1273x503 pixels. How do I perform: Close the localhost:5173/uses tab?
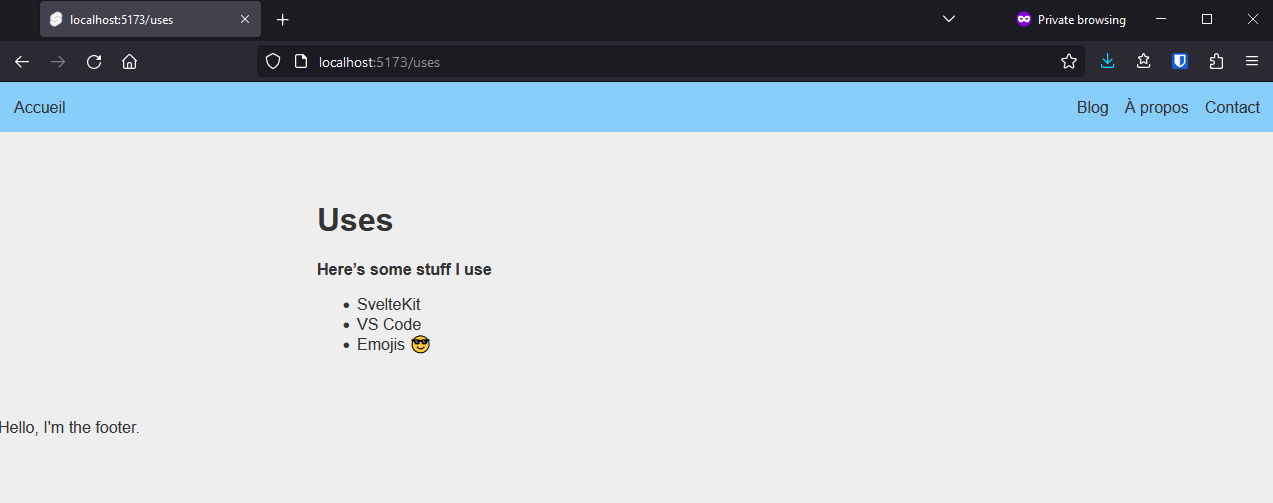[x=245, y=20]
